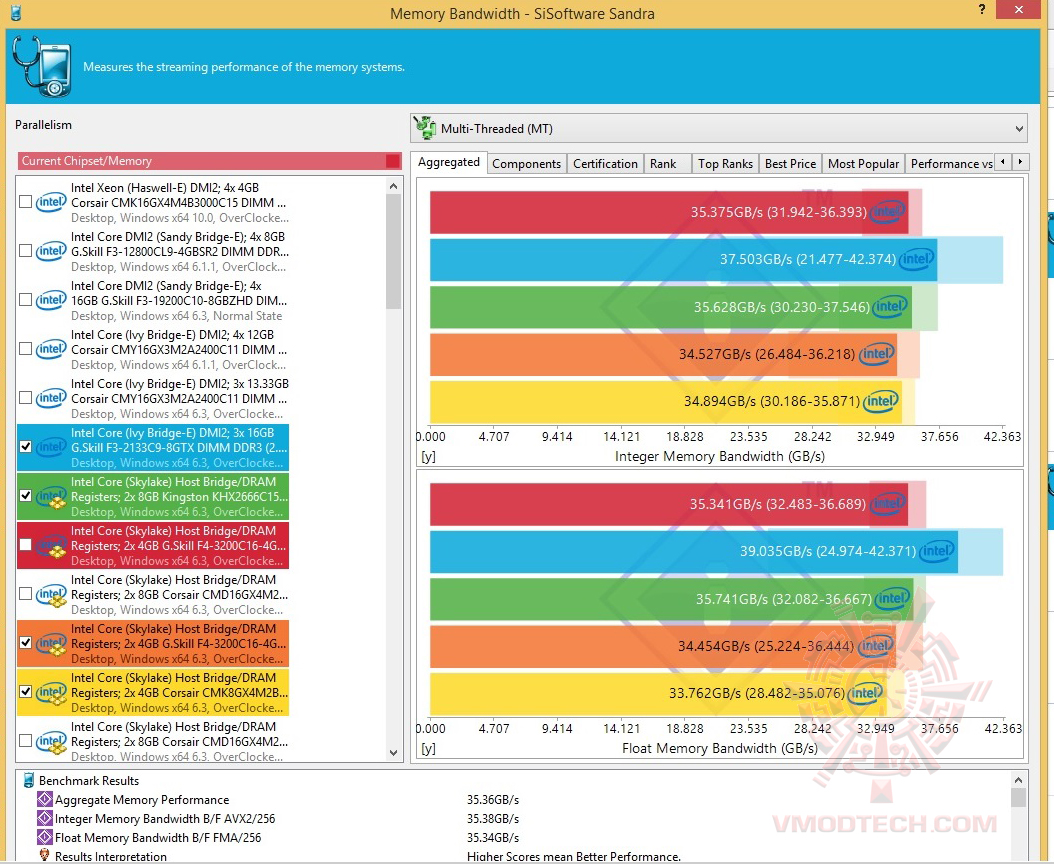This screenshot has width=1054, height=864.
Task: Check the Sandy Bridge-E 16GB G.Skill F3-19200C10 entry
Action: 26,300
